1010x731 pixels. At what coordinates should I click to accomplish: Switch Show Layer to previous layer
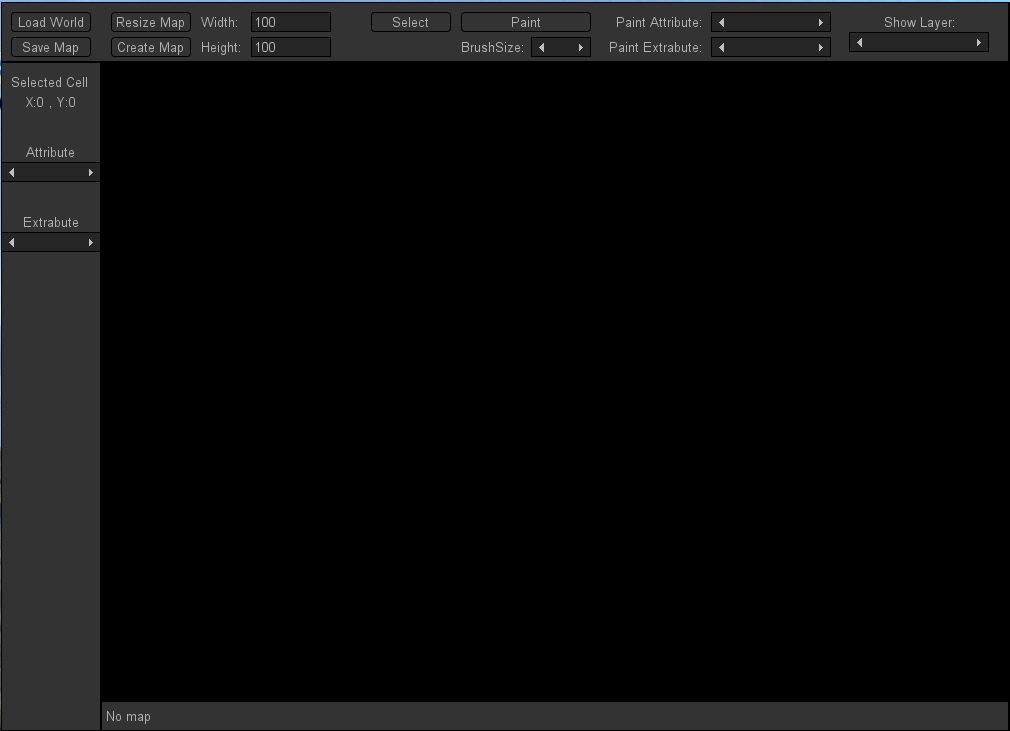point(859,42)
